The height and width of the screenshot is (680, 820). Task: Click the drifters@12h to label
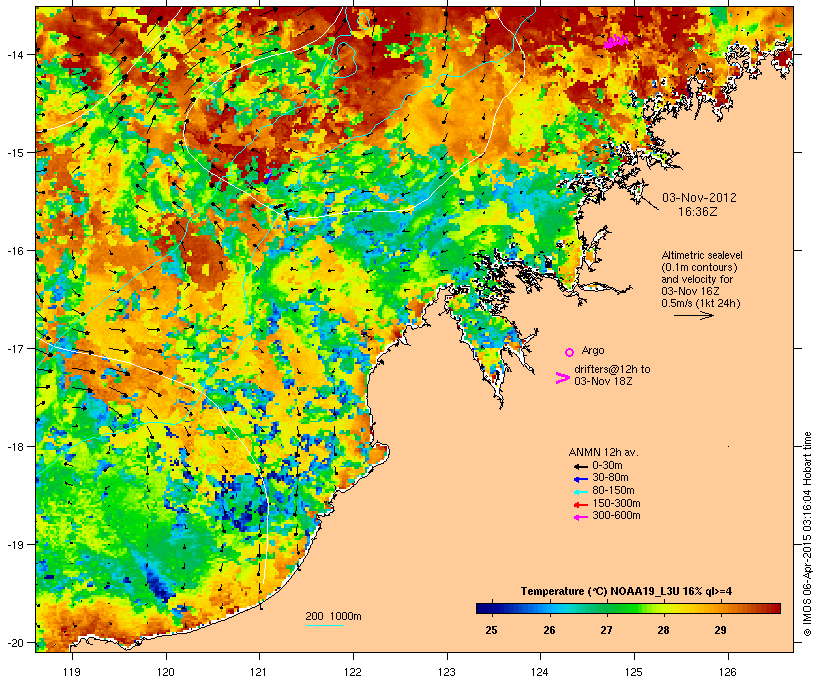[612, 369]
